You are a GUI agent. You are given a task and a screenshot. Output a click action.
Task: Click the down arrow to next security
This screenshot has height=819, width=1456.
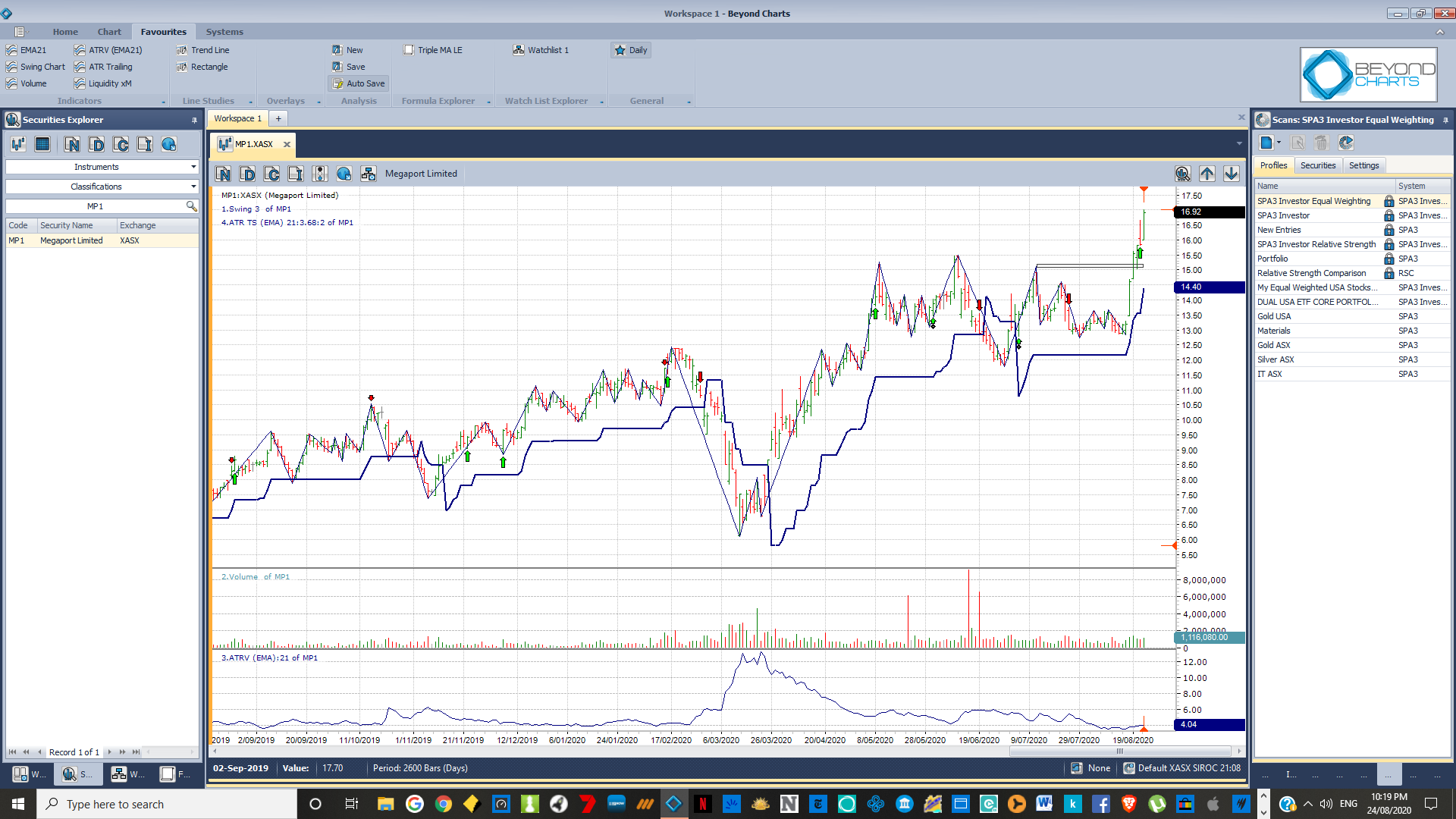coord(1232,174)
